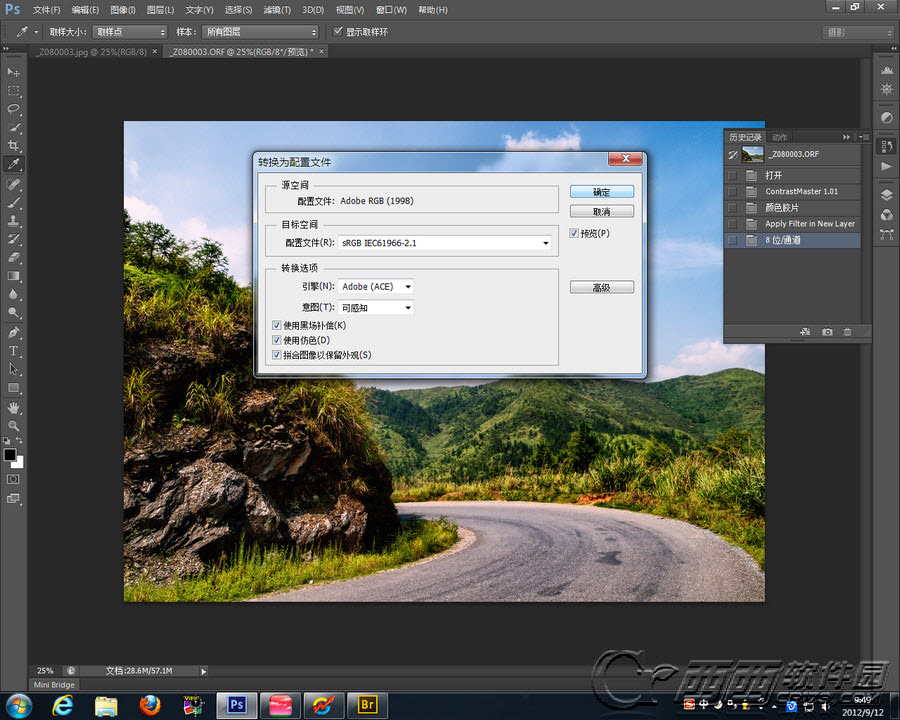Delete current state with the trash icon
The height and width of the screenshot is (720, 900).
(848, 331)
